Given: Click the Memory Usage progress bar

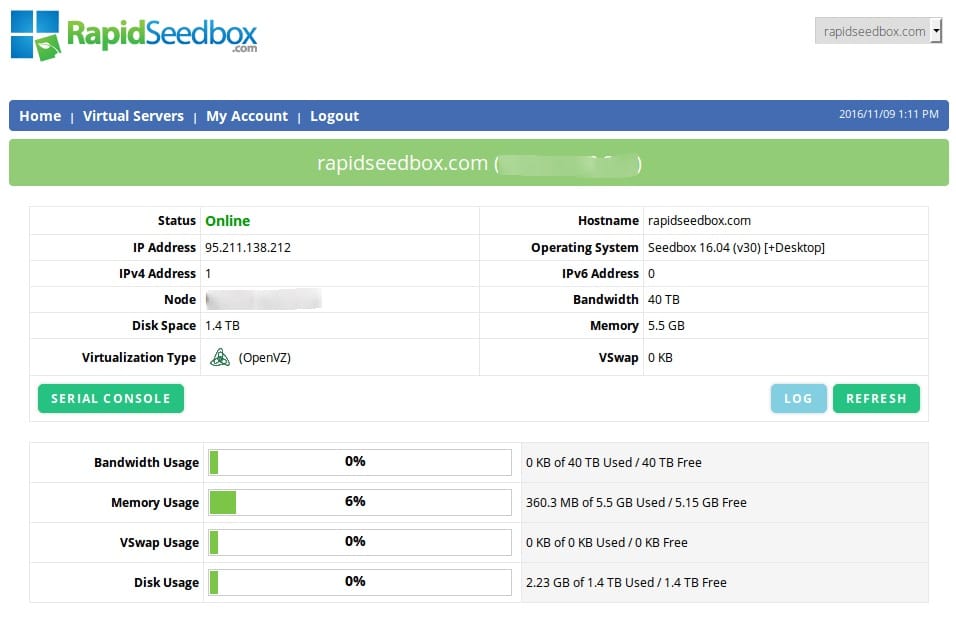Looking at the screenshot, I should coord(360,502).
